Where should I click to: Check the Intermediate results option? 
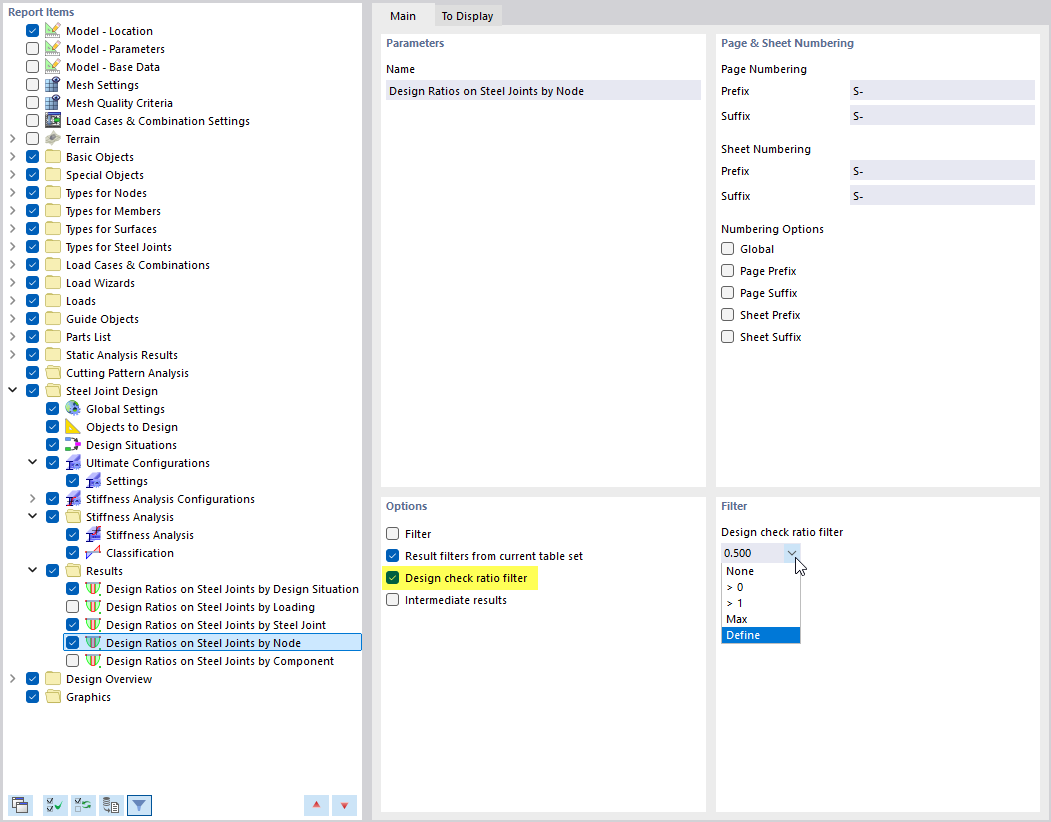[x=392, y=599]
